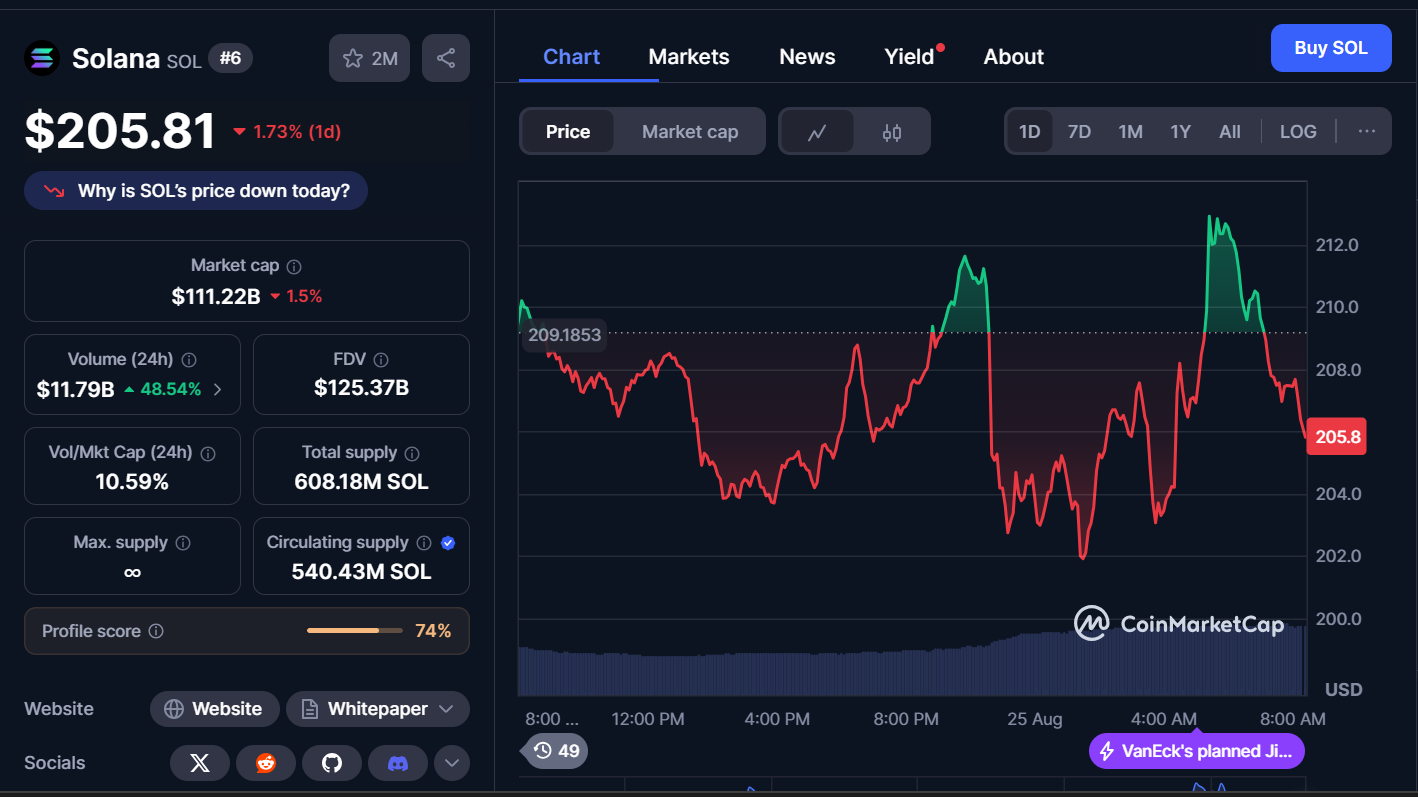The height and width of the screenshot is (797, 1418).
Task: Open the Yield tab
Action: click(x=909, y=57)
